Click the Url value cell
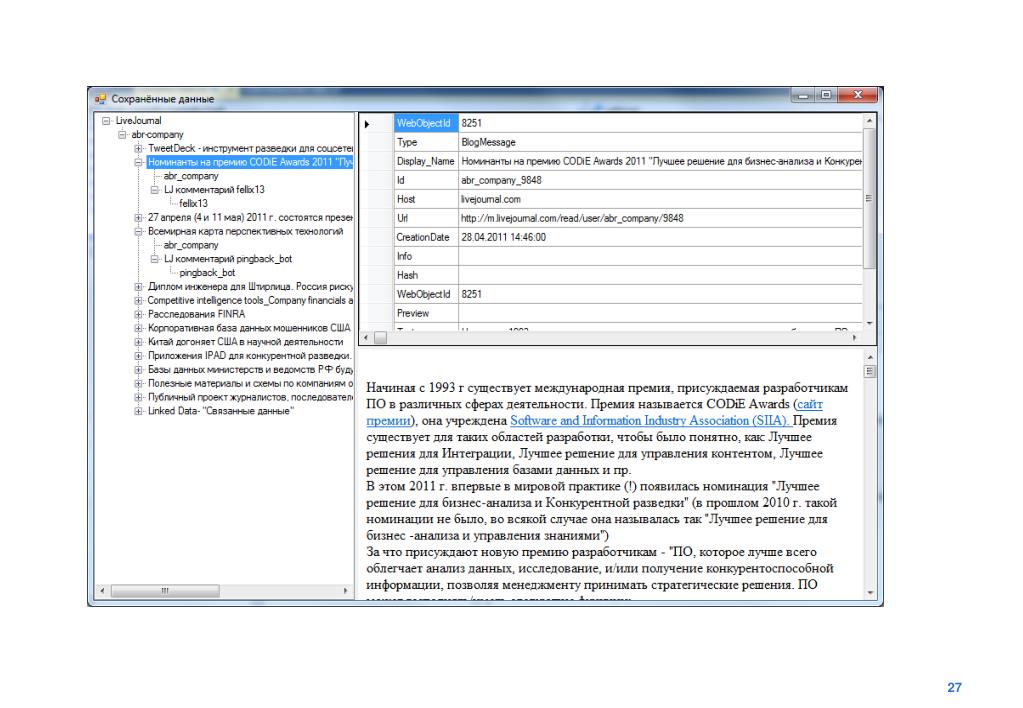This screenshot has height=708, width=1023. pyautogui.click(x=660, y=218)
